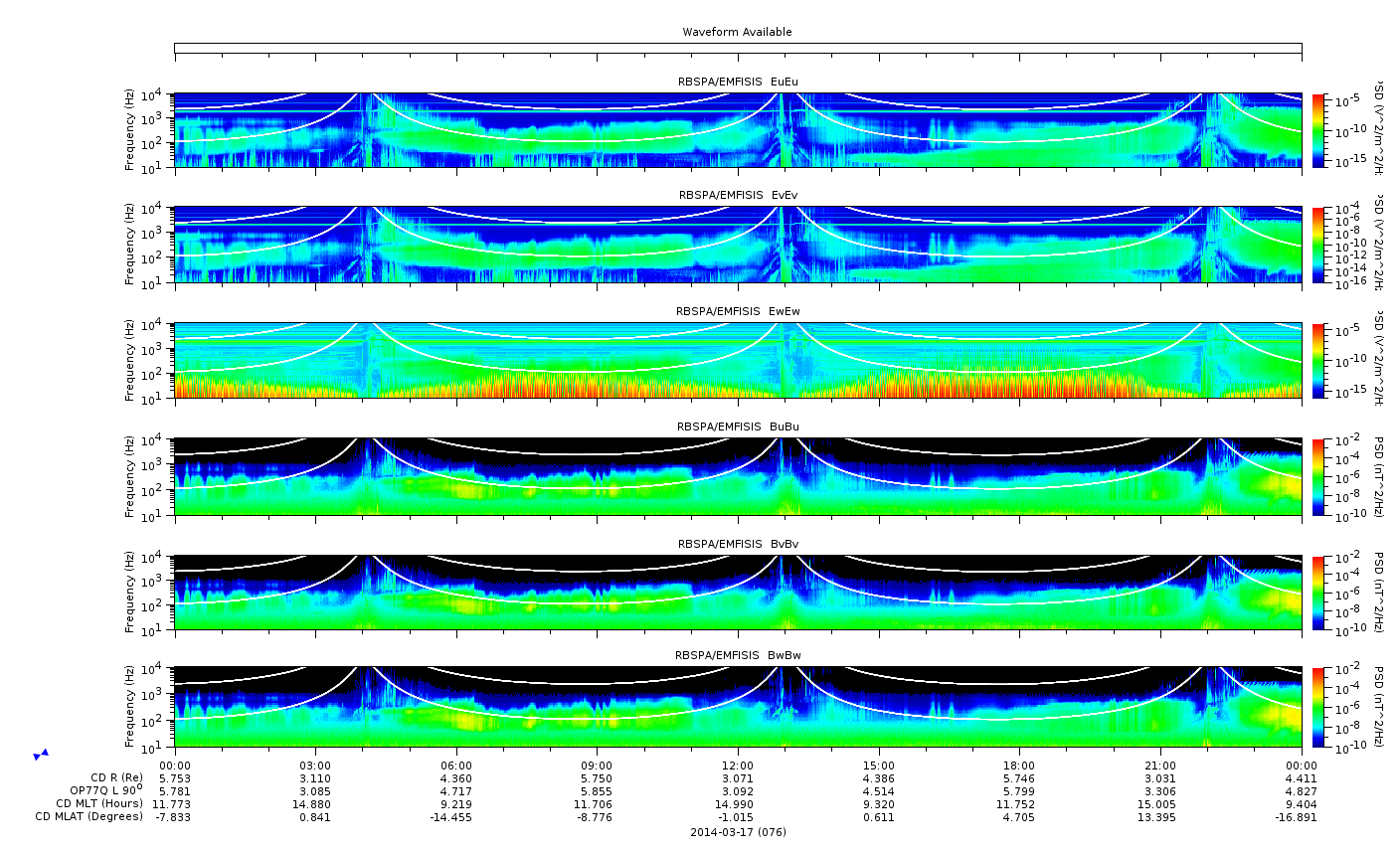Select the BvBv spectrogram plot area
The height and width of the screenshot is (854, 1400).
pos(738,594)
